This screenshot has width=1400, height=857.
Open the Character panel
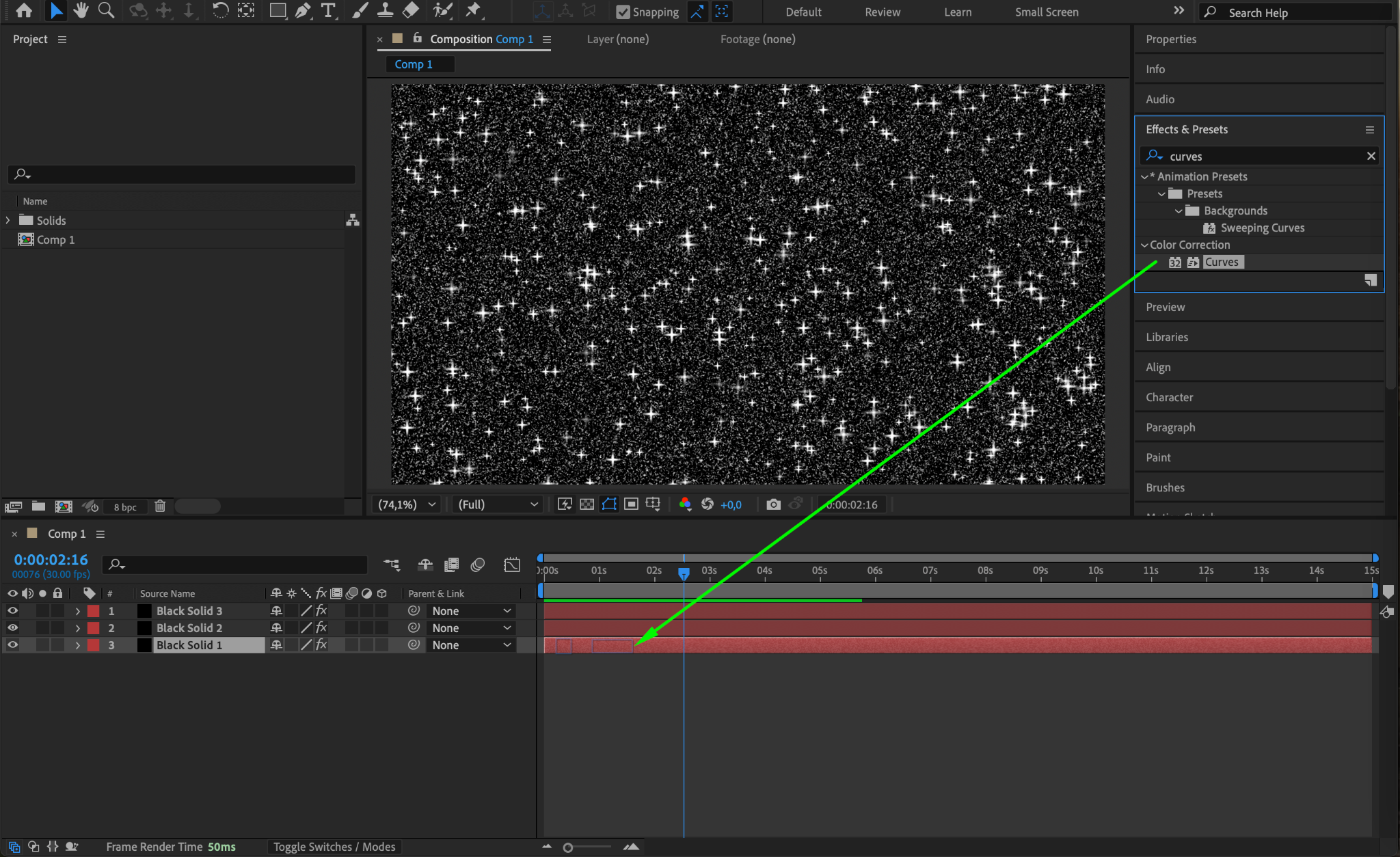click(x=1169, y=397)
